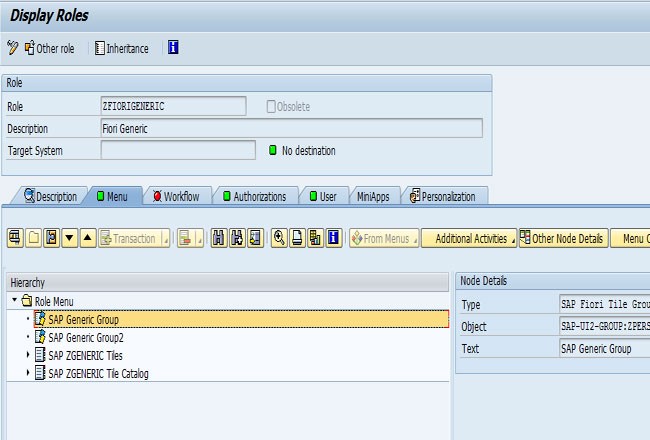Select the Node Details Text field
The width and height of the screenshot is (650, 440).
pyautogui.click(x=605, y=348)
